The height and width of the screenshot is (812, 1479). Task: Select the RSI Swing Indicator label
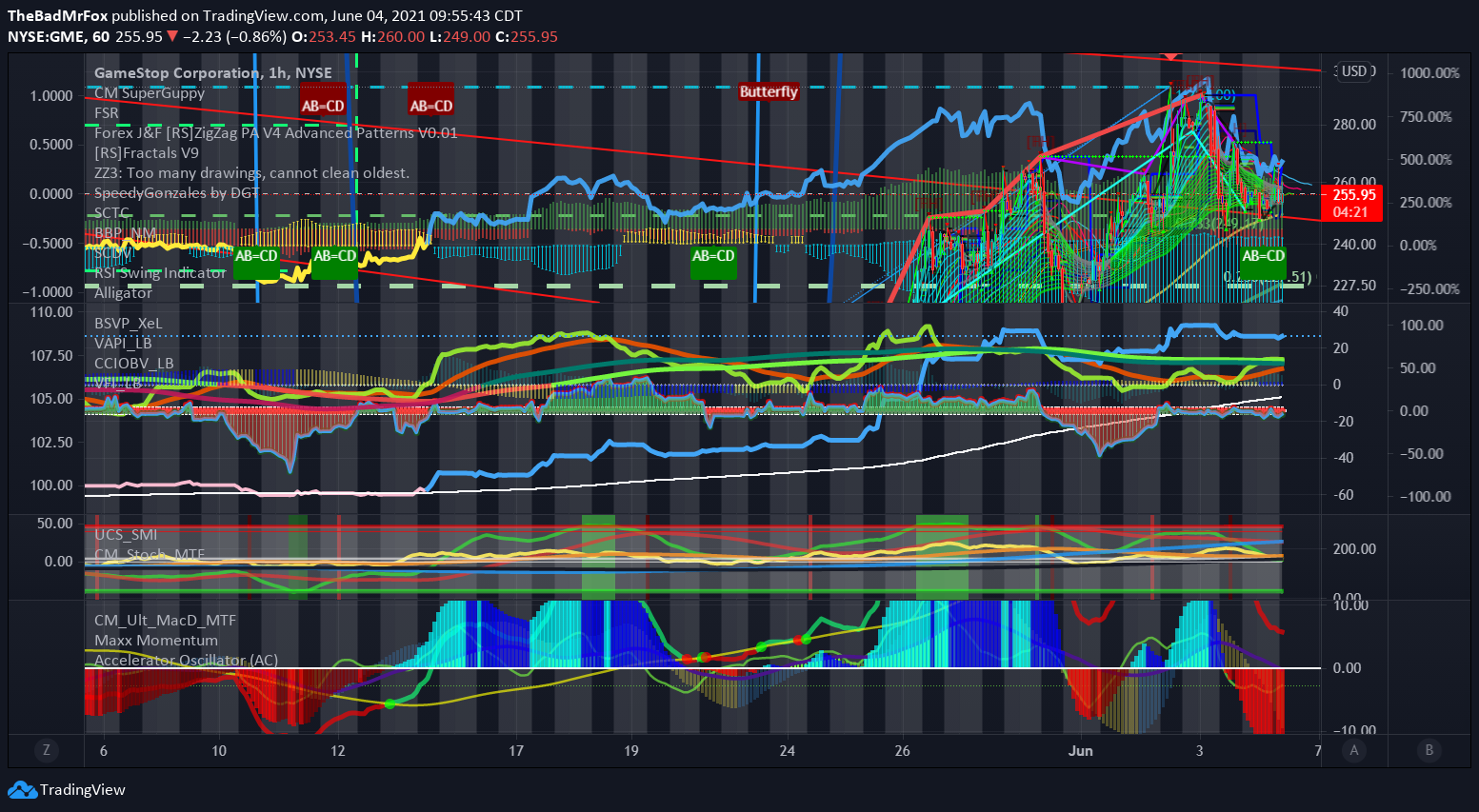point(160,273)
